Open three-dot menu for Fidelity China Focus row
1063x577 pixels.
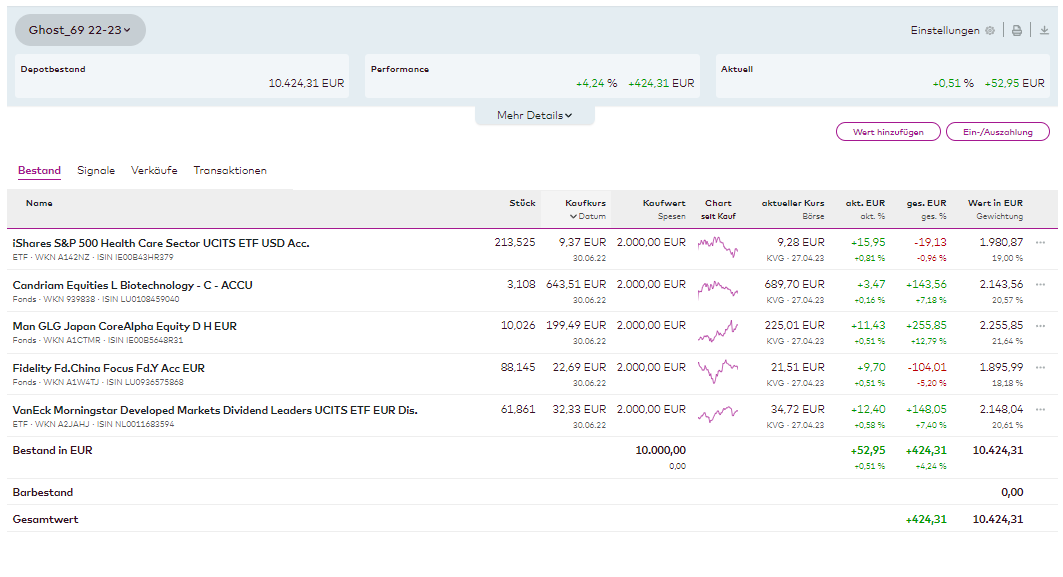point(1041,368)
